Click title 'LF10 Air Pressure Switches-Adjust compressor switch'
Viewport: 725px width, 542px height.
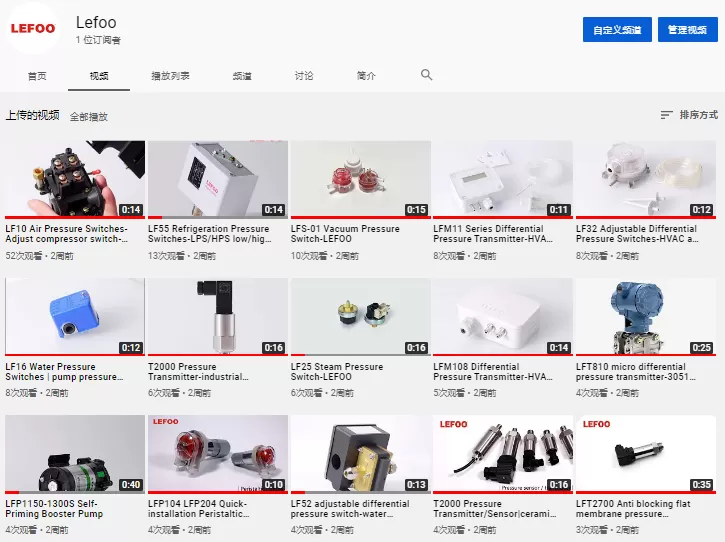(x=67, y=234)
